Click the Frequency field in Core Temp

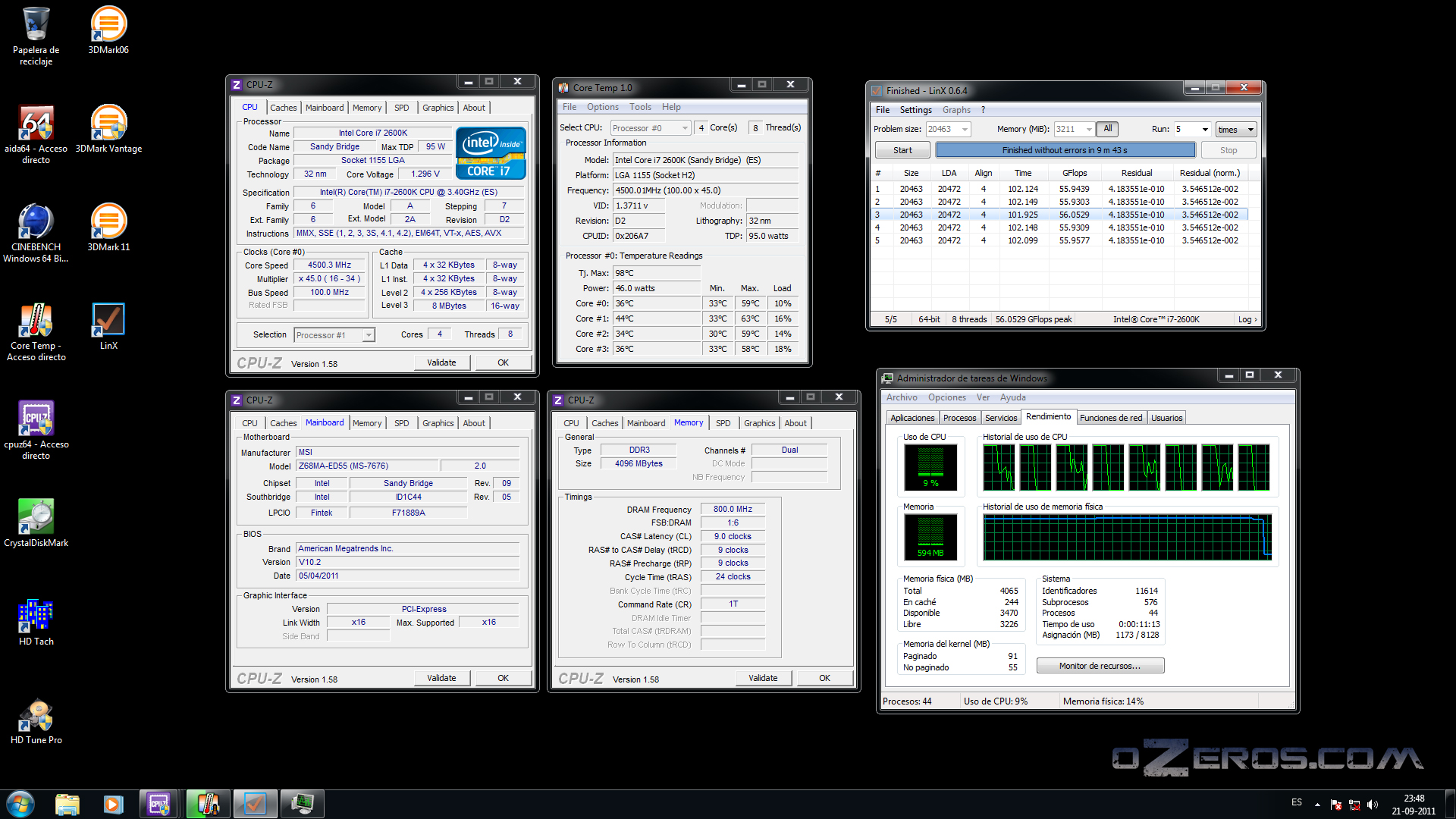705,190
